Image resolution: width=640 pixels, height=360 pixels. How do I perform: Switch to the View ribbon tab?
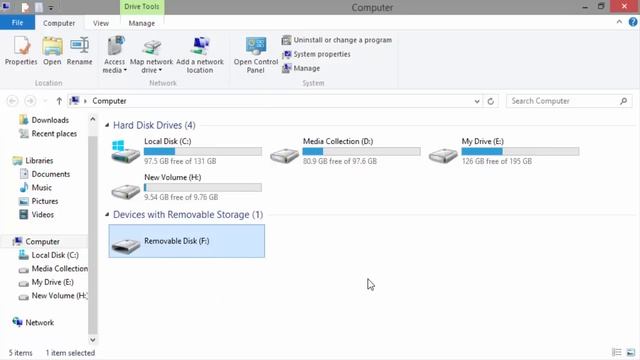pyautogui.click(x=101, y=23)
